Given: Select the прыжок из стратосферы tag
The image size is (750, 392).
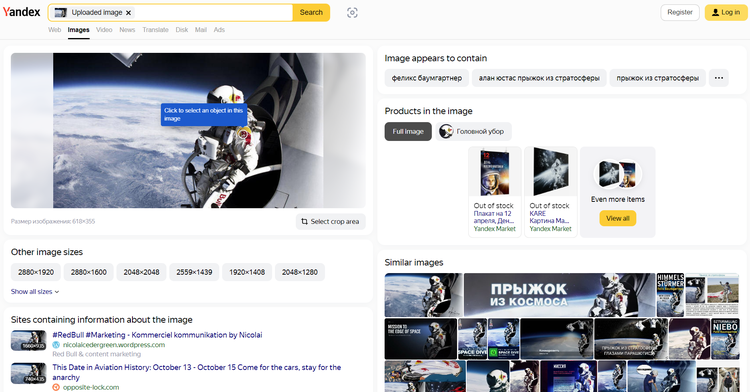Looking at the screenshot, I should click(657, 78).
